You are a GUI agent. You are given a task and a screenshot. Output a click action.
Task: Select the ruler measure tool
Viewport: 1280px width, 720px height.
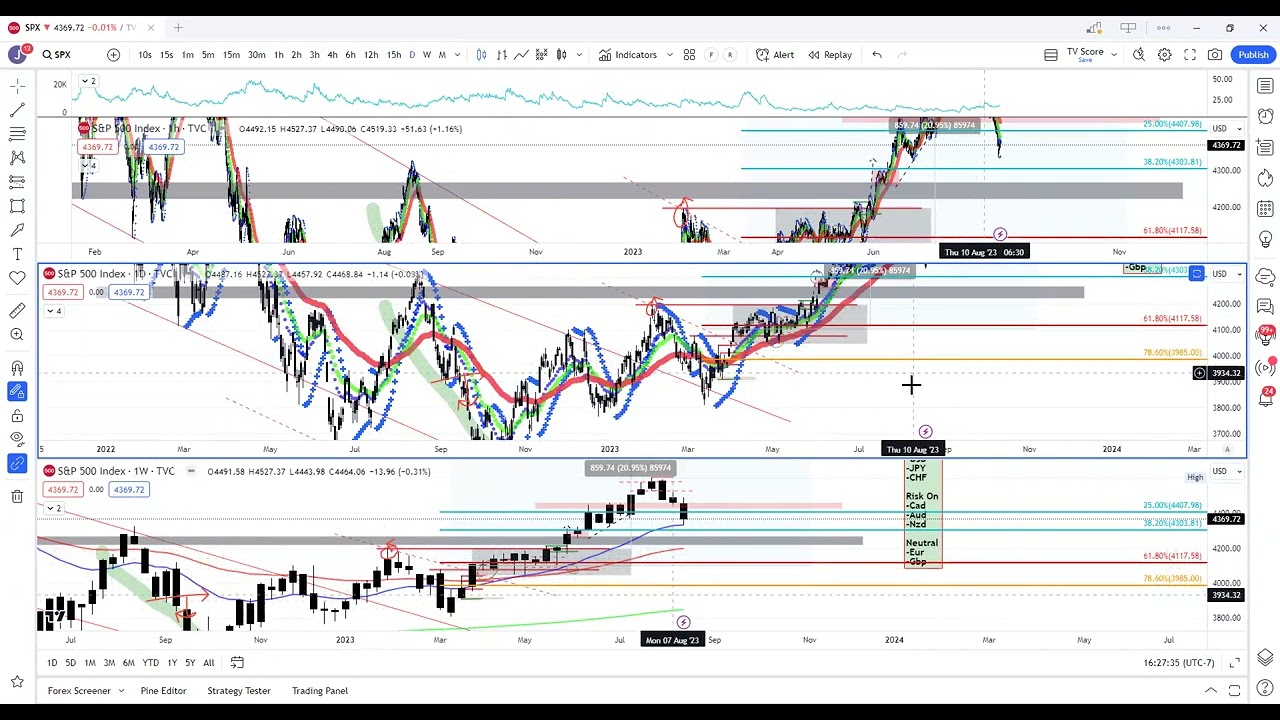tap(17, 311)
